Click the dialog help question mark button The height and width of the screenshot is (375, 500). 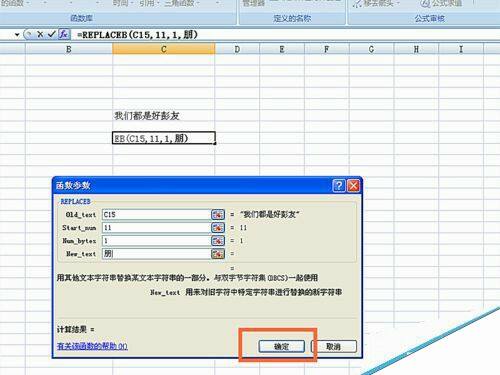tap(339, 185)
